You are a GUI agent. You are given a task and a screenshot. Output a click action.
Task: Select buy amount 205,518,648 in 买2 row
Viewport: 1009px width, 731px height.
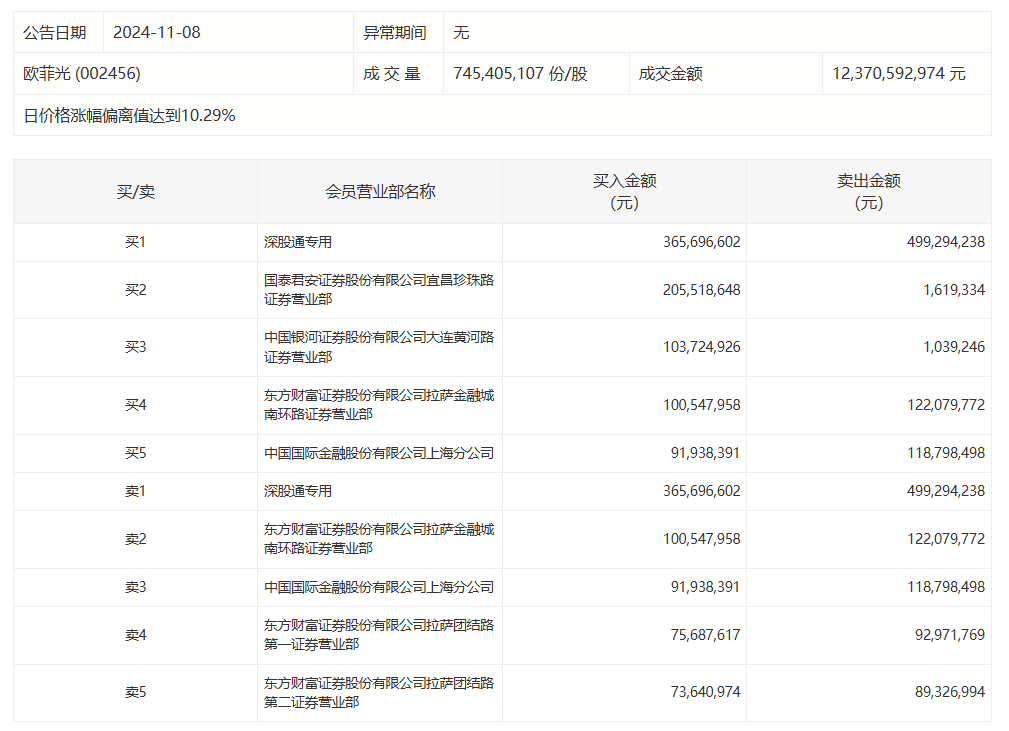(x=701, y=290)
